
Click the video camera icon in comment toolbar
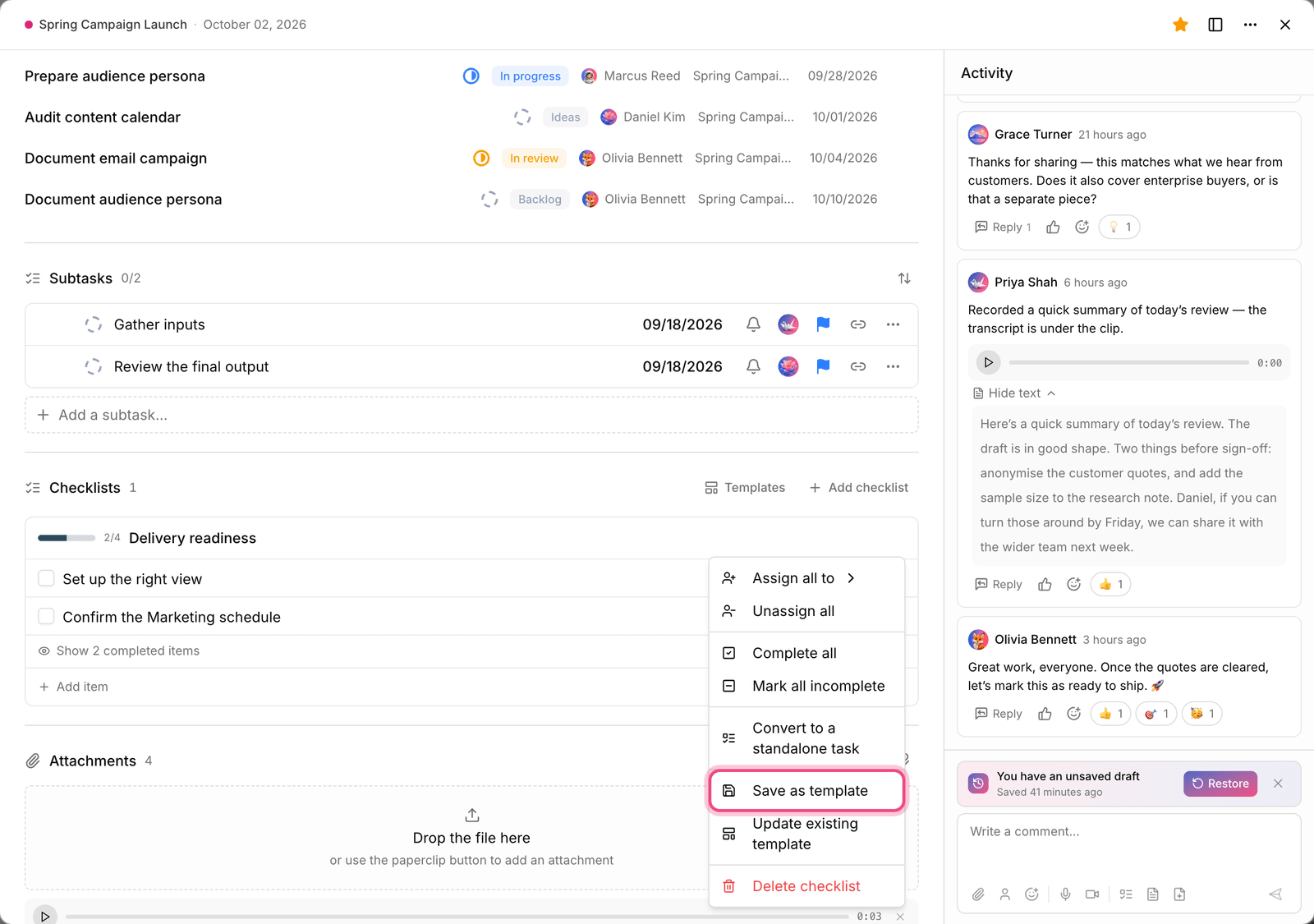(1092, 894)
